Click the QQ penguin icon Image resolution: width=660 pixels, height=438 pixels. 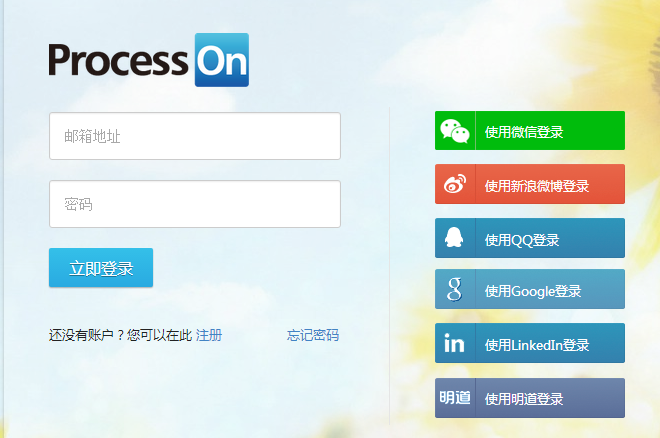pos(454,238)
